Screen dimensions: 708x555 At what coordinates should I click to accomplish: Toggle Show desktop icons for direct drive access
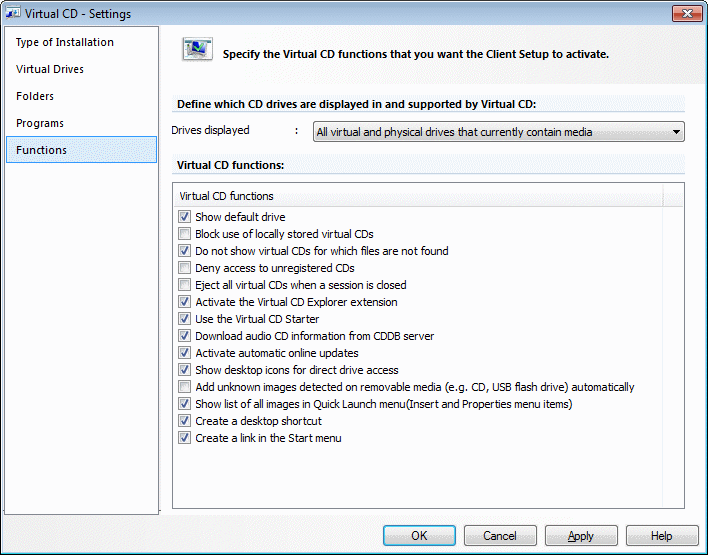click(x=184, y=370)
